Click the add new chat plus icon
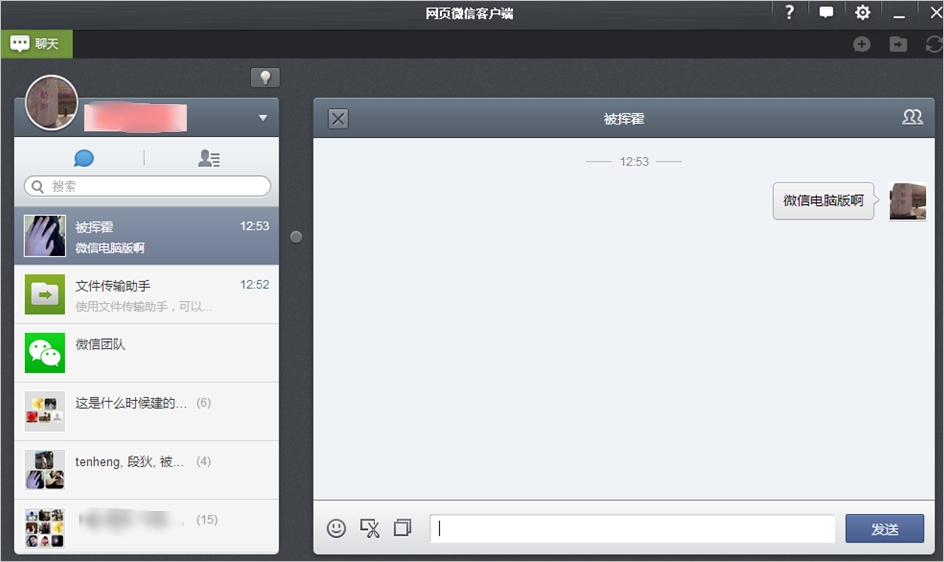Viewport: 944px width, 562px height. tap(862, 44)
